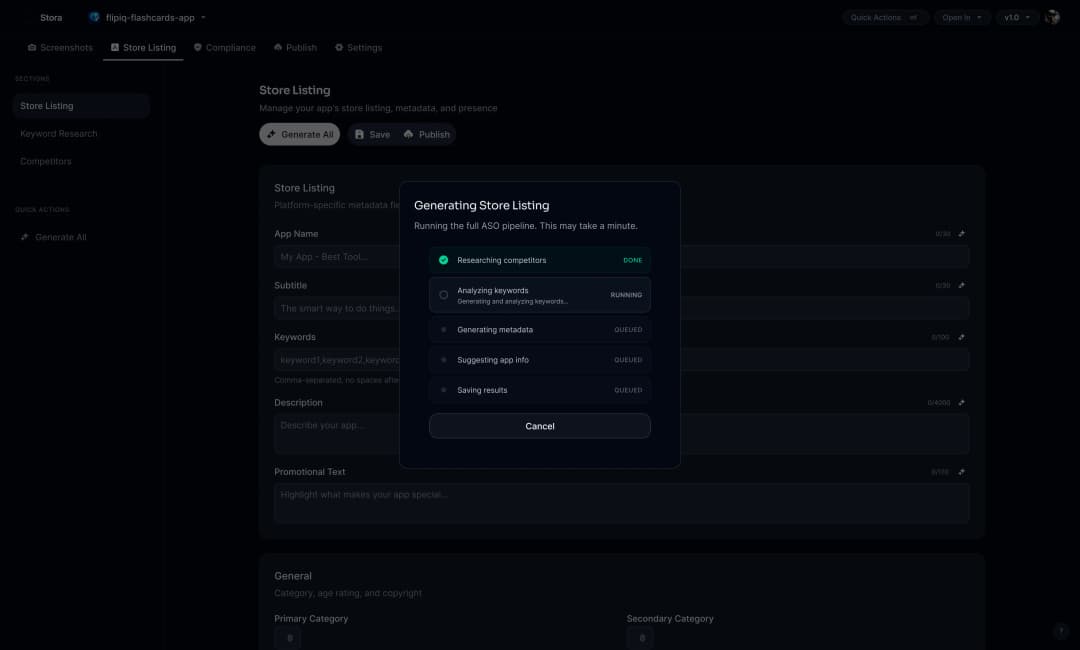Expand the Open In dropdown
The height and width of the screenshot is (650, 1080).
[x=961, y=16]
